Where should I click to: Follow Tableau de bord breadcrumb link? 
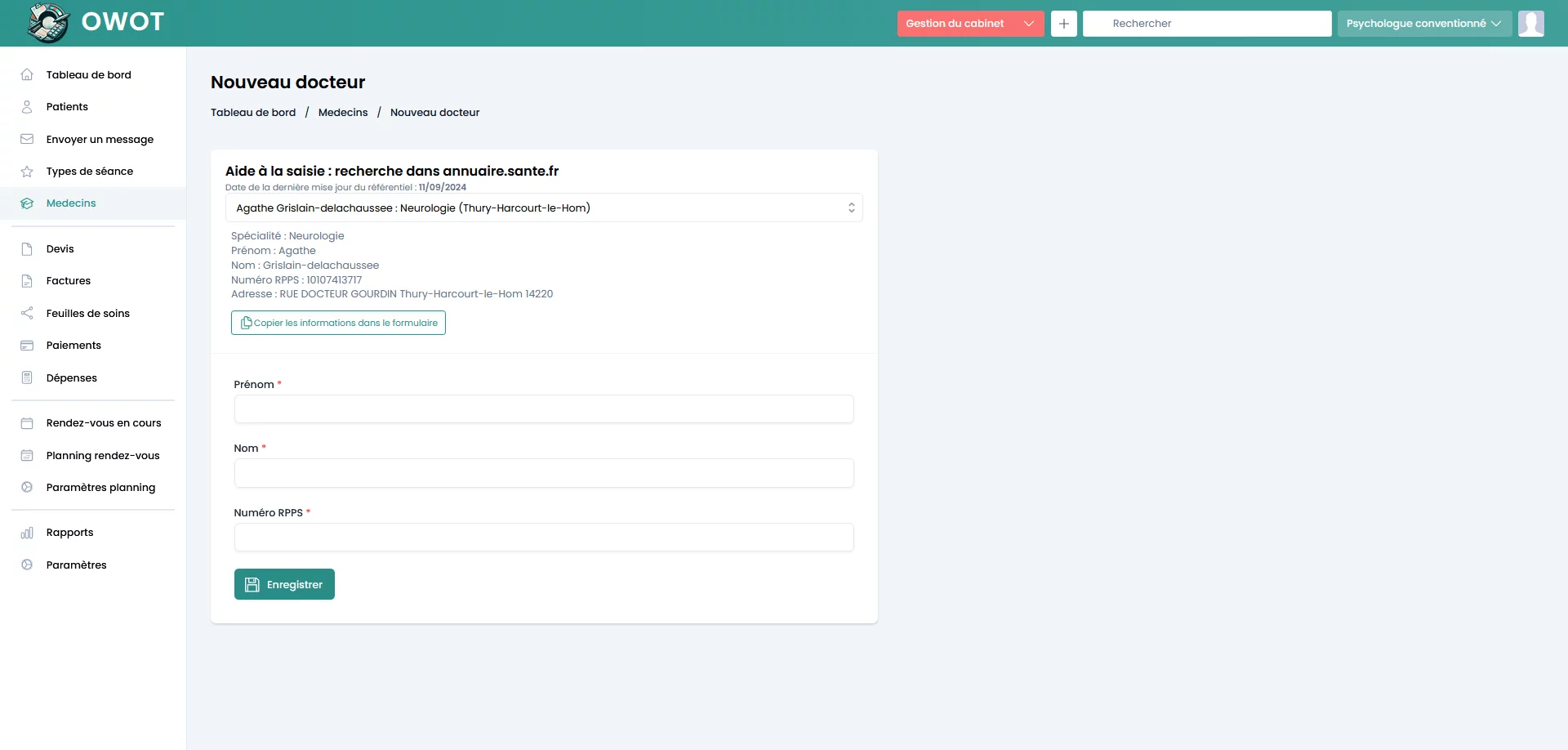(x=253, y=113)
